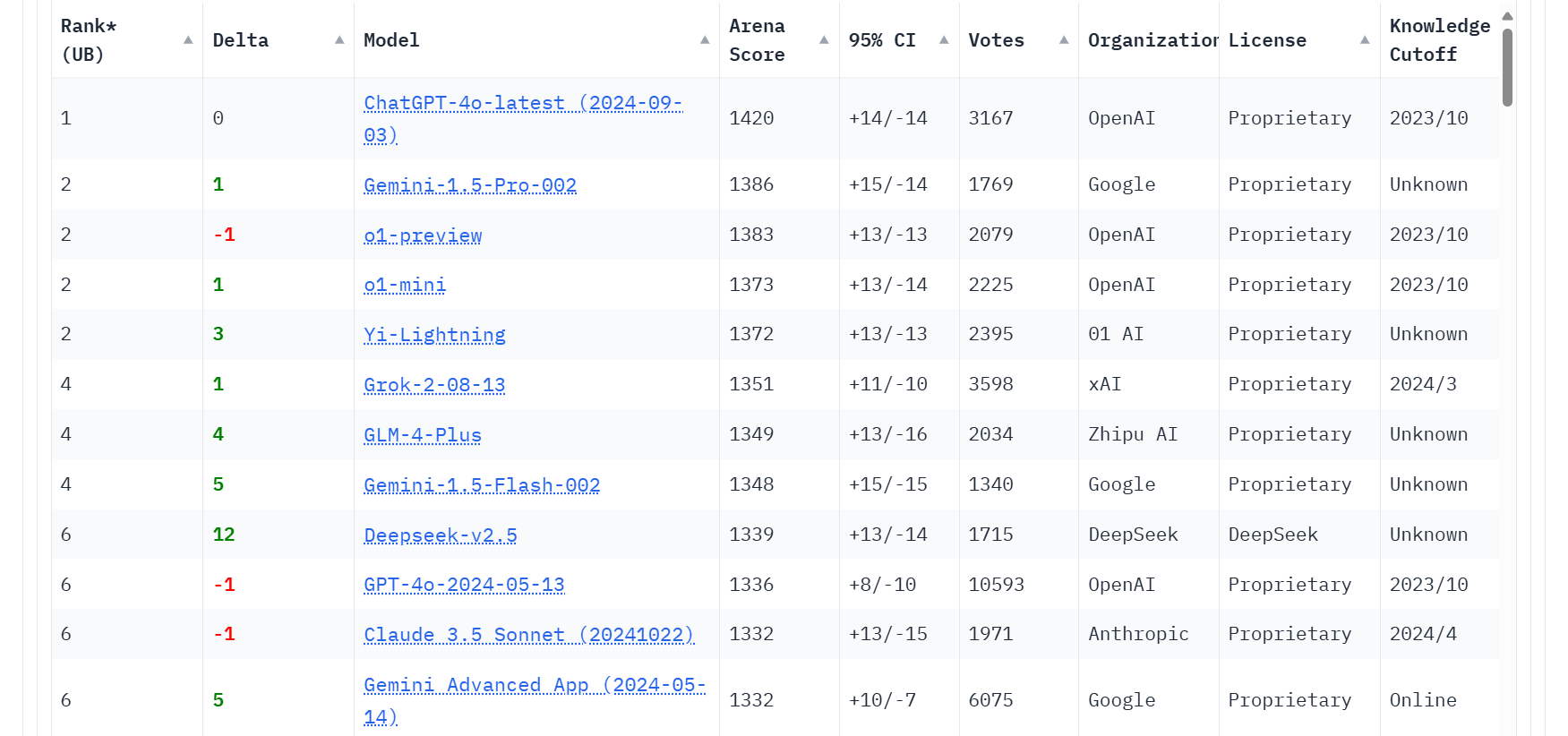Open Claude 3.5 Sonnet (20241022) link

529,635
